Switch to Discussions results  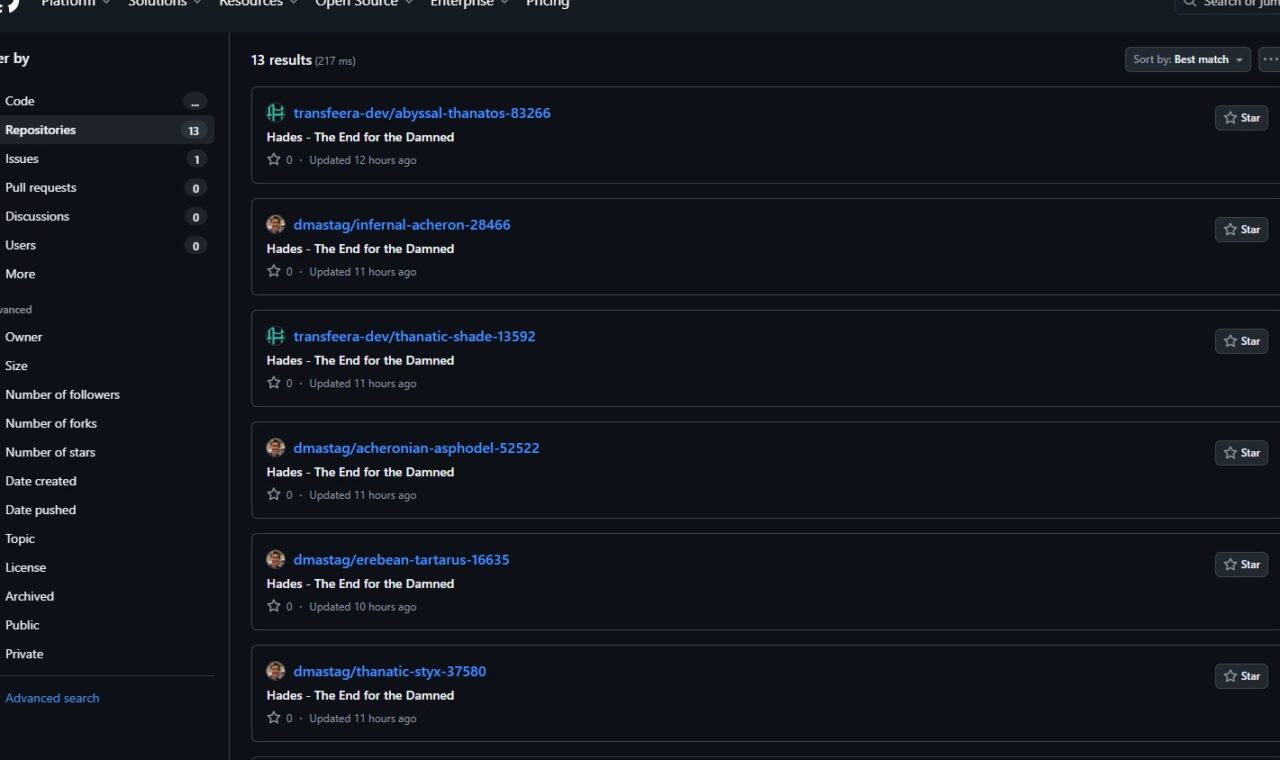pyautogui.click(x=104, y=216)
